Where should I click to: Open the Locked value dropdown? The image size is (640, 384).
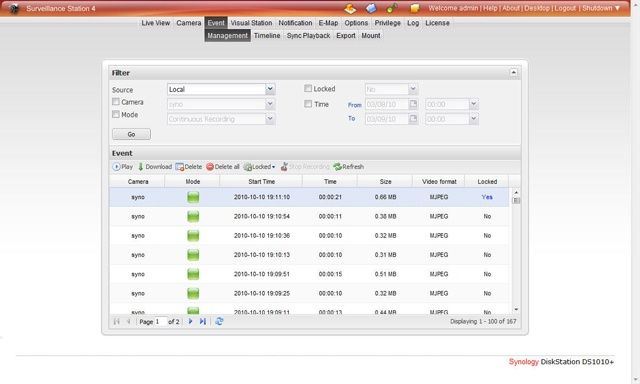click(x=413, y=89)
